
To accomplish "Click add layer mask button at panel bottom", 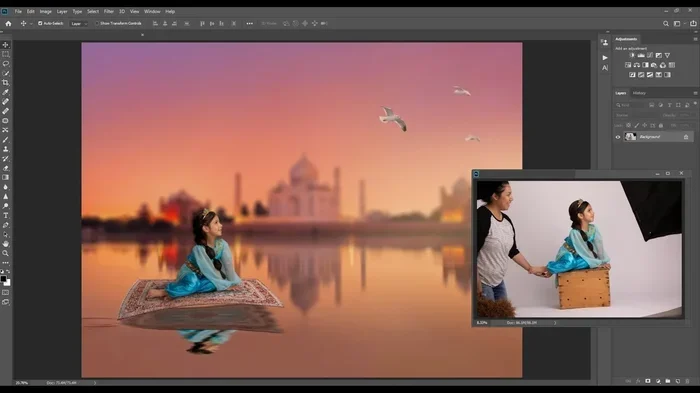I will point(648,381).
